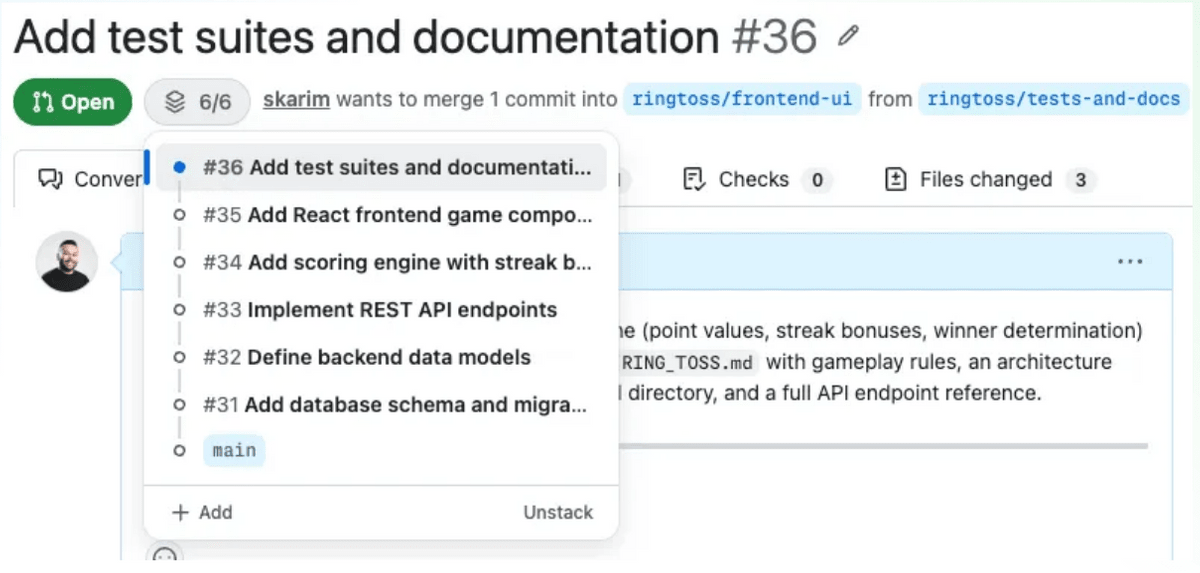1200x573 pixels.
Task: Select PR #35 Add React frontend game
Action: coord(396,215)
